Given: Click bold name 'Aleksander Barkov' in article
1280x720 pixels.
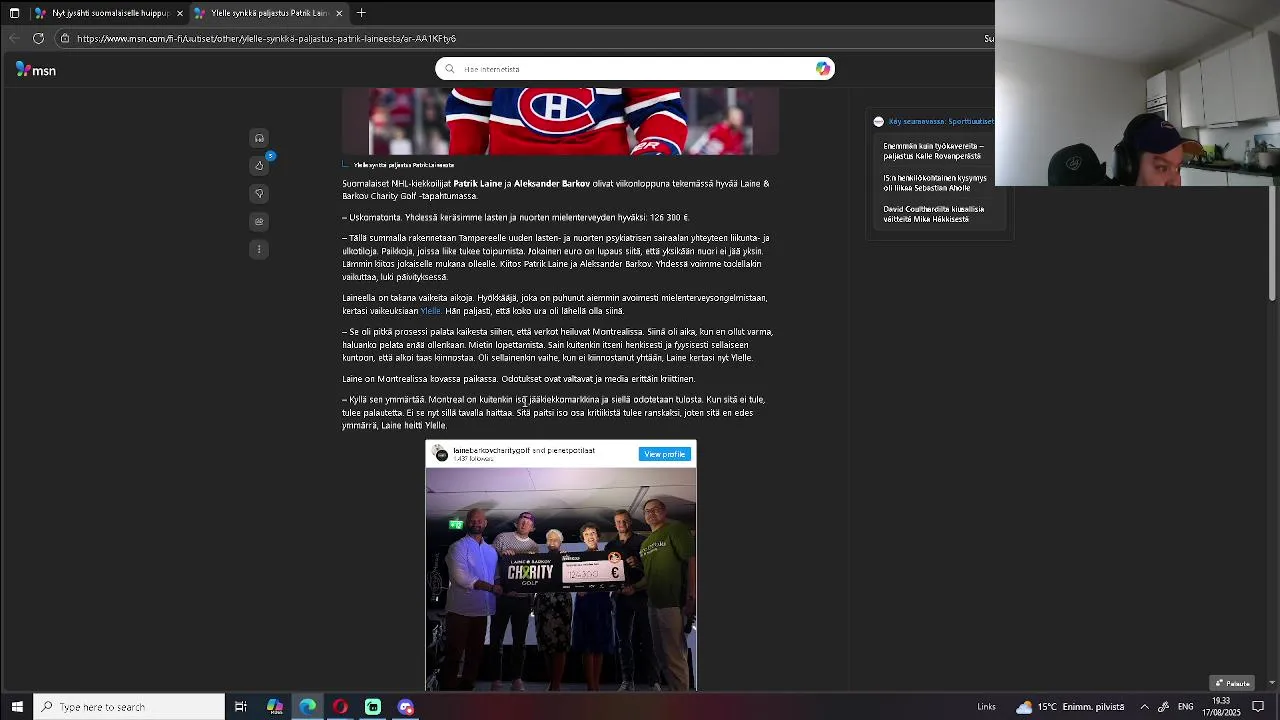Looking at the screenshot, I should [x=552, y=184].
